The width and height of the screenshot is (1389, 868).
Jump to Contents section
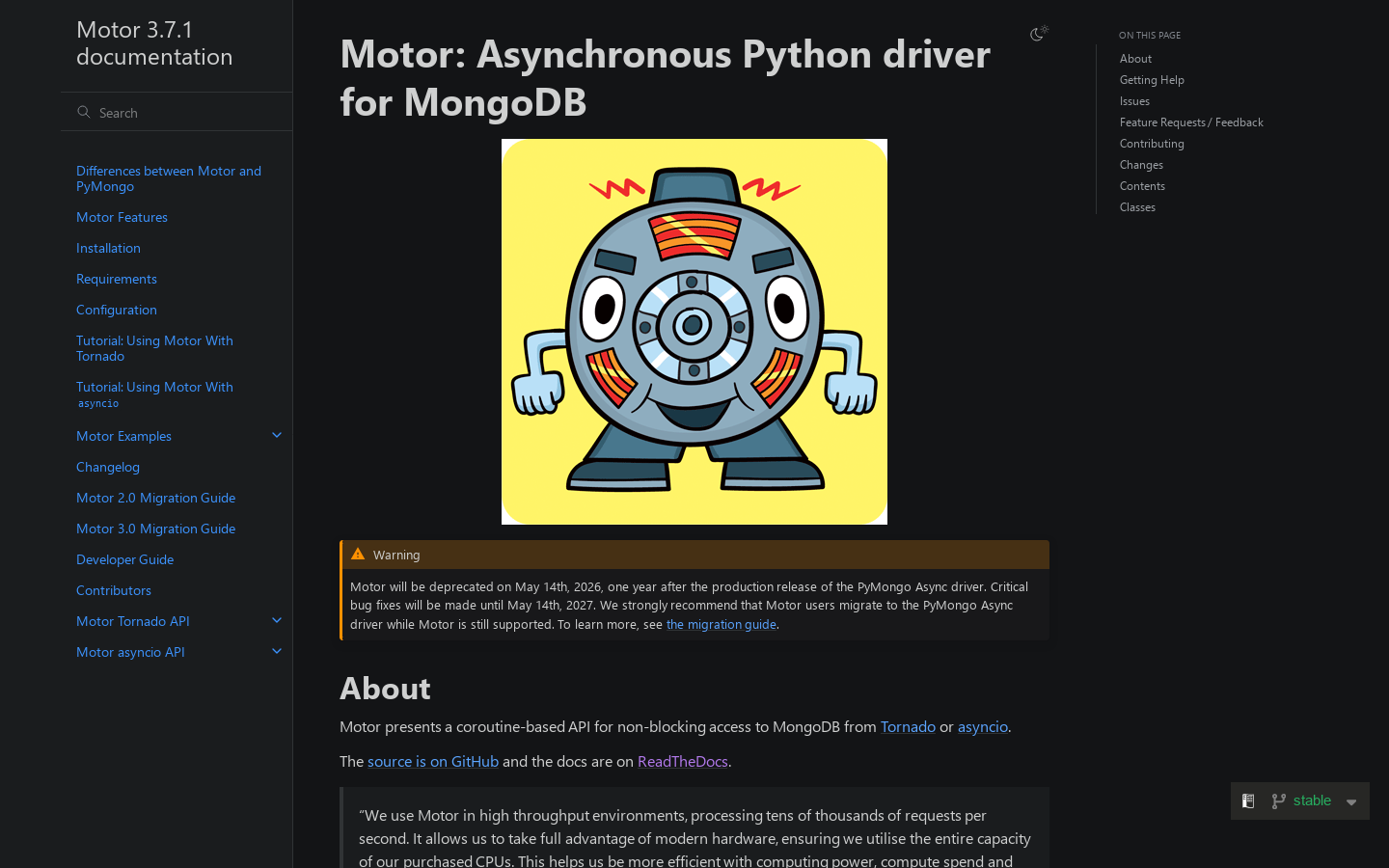coord(1142,186)
